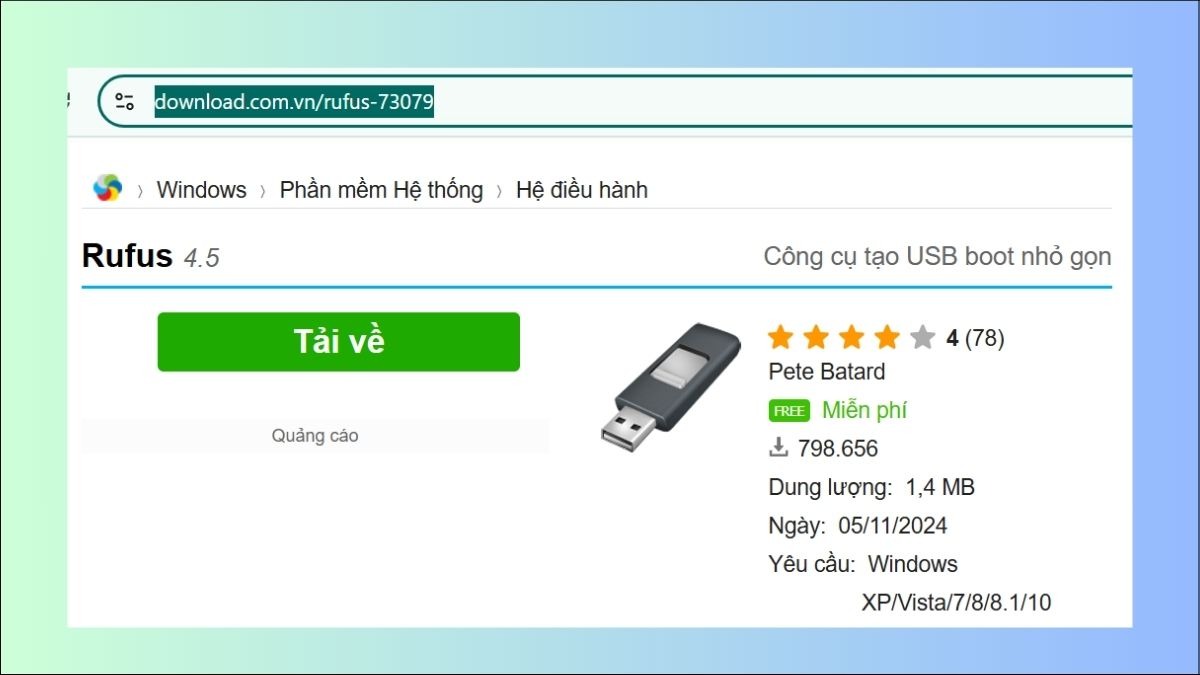Click the second orange rating star

pyautogui.click(x=816, y=338)
